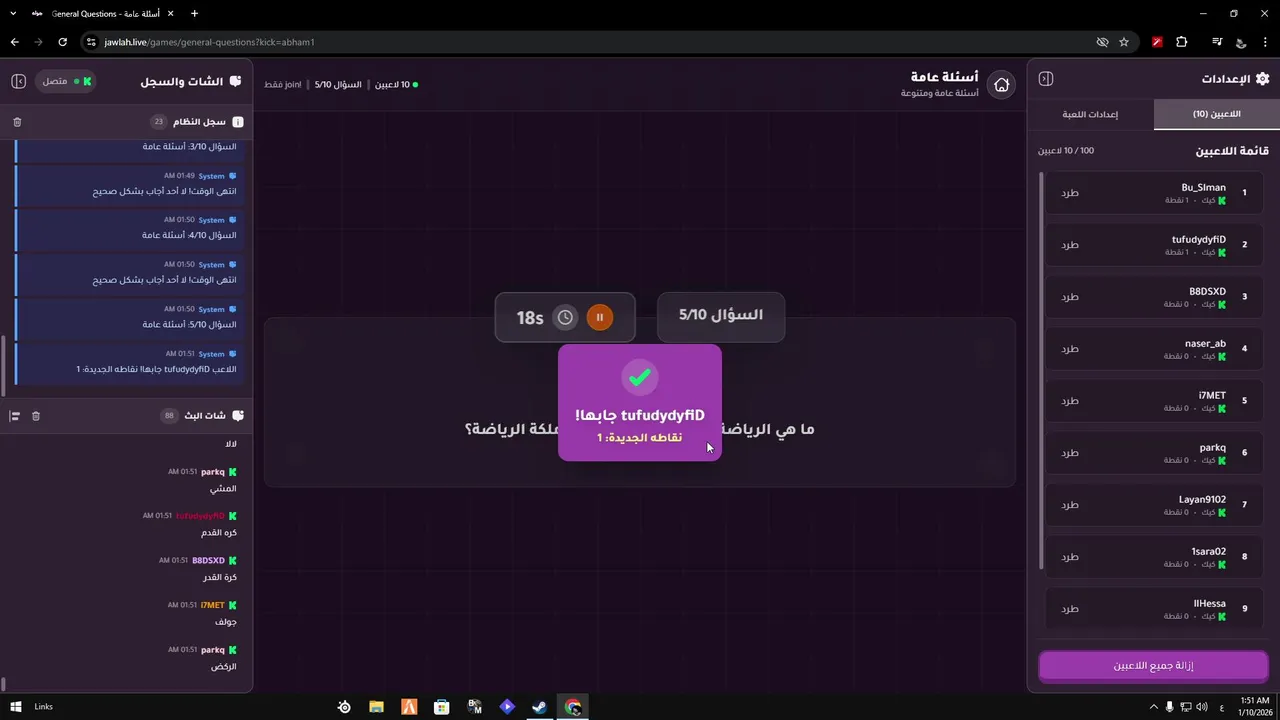This screenshot has height=720, width=1280.
Task: Click the volume icon in system tray
Action: click(1202, 707)
